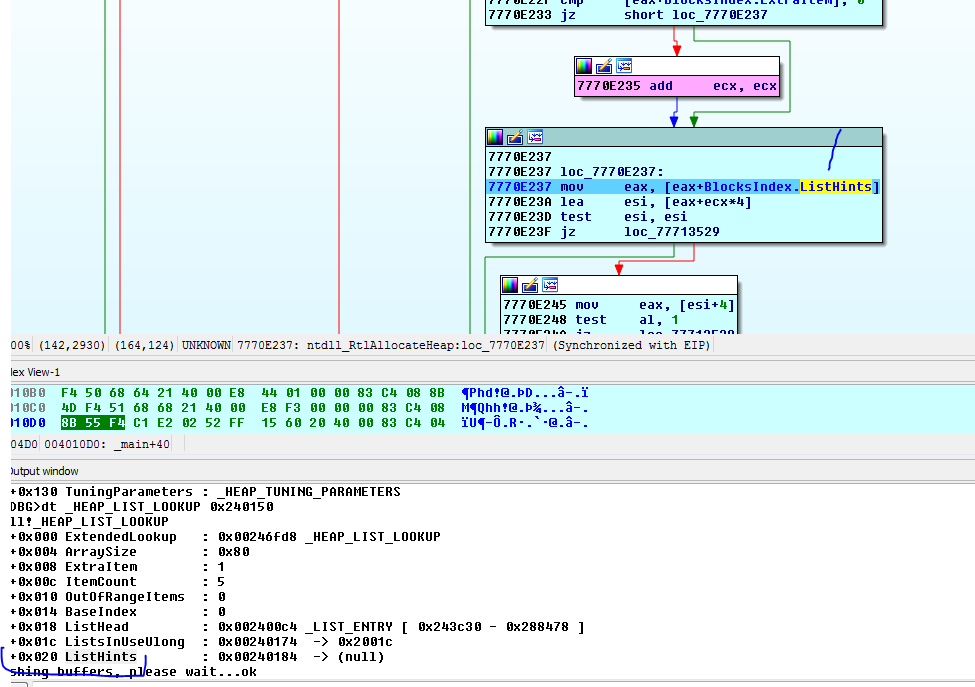Viewport: 975px width, 687px height.
Task: Select the highlighted hex bytes 8B 55 F4
Action: (x=93, y=423)
